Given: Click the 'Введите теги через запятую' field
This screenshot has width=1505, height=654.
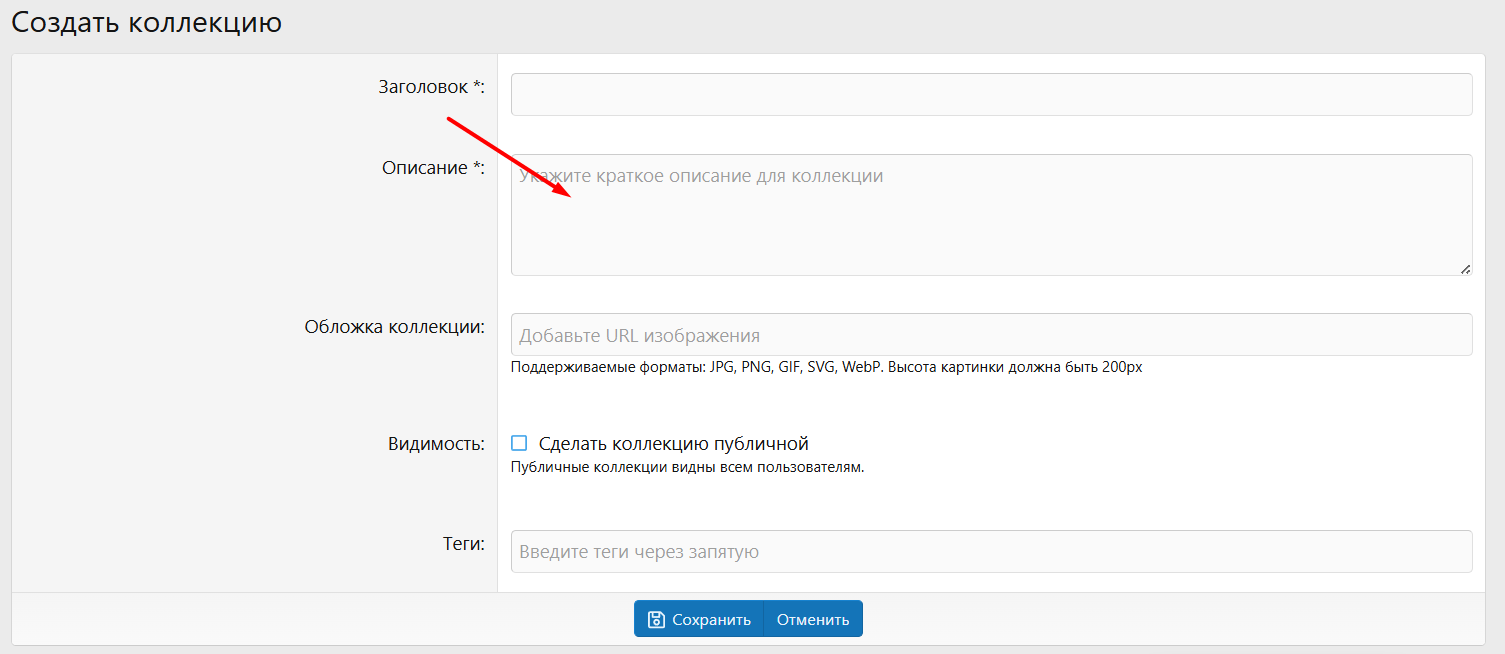Looking at the screenshot, I should pos(990,551).
